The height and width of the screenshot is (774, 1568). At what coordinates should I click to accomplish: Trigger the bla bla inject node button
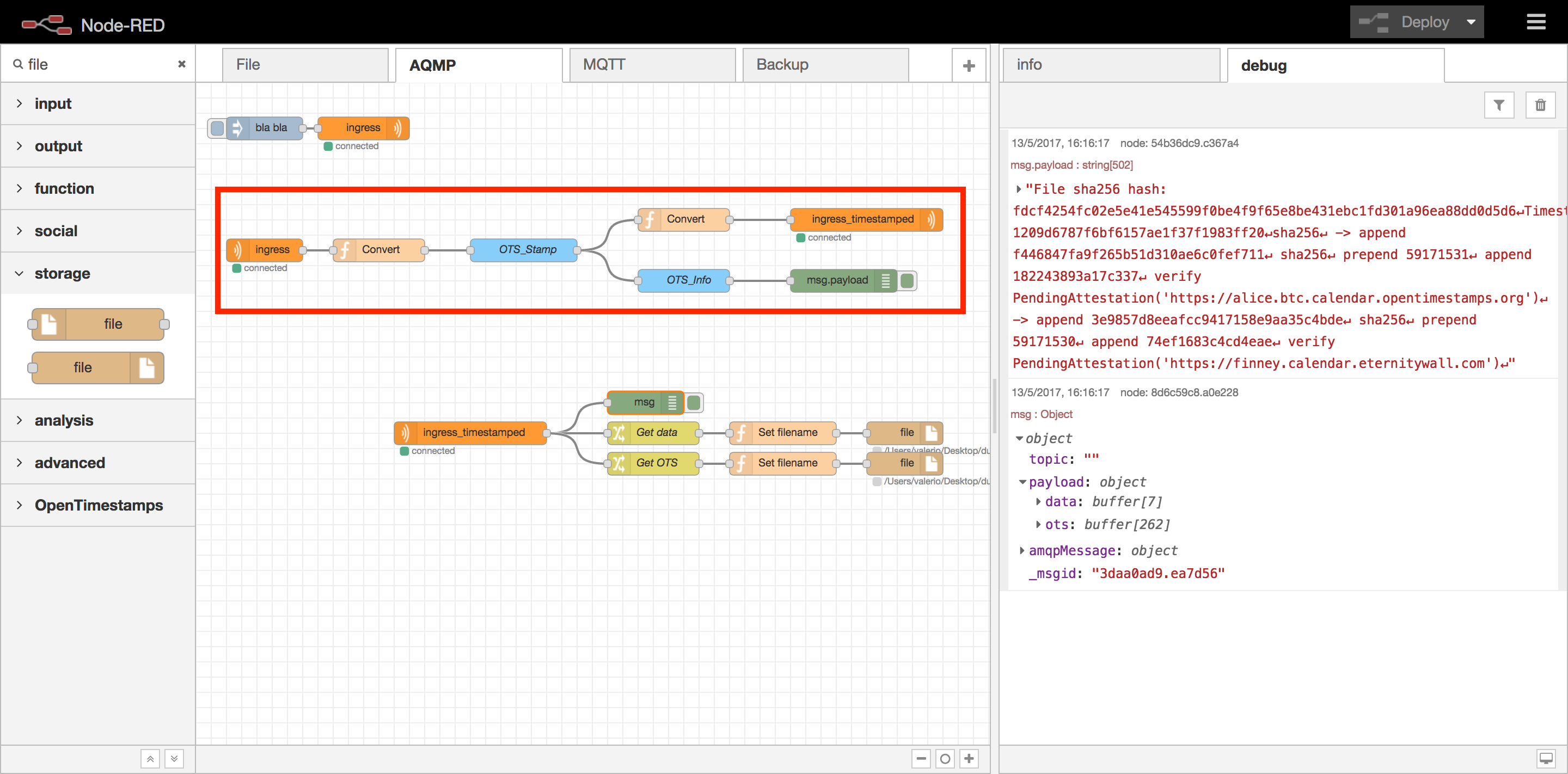point(217,128)
